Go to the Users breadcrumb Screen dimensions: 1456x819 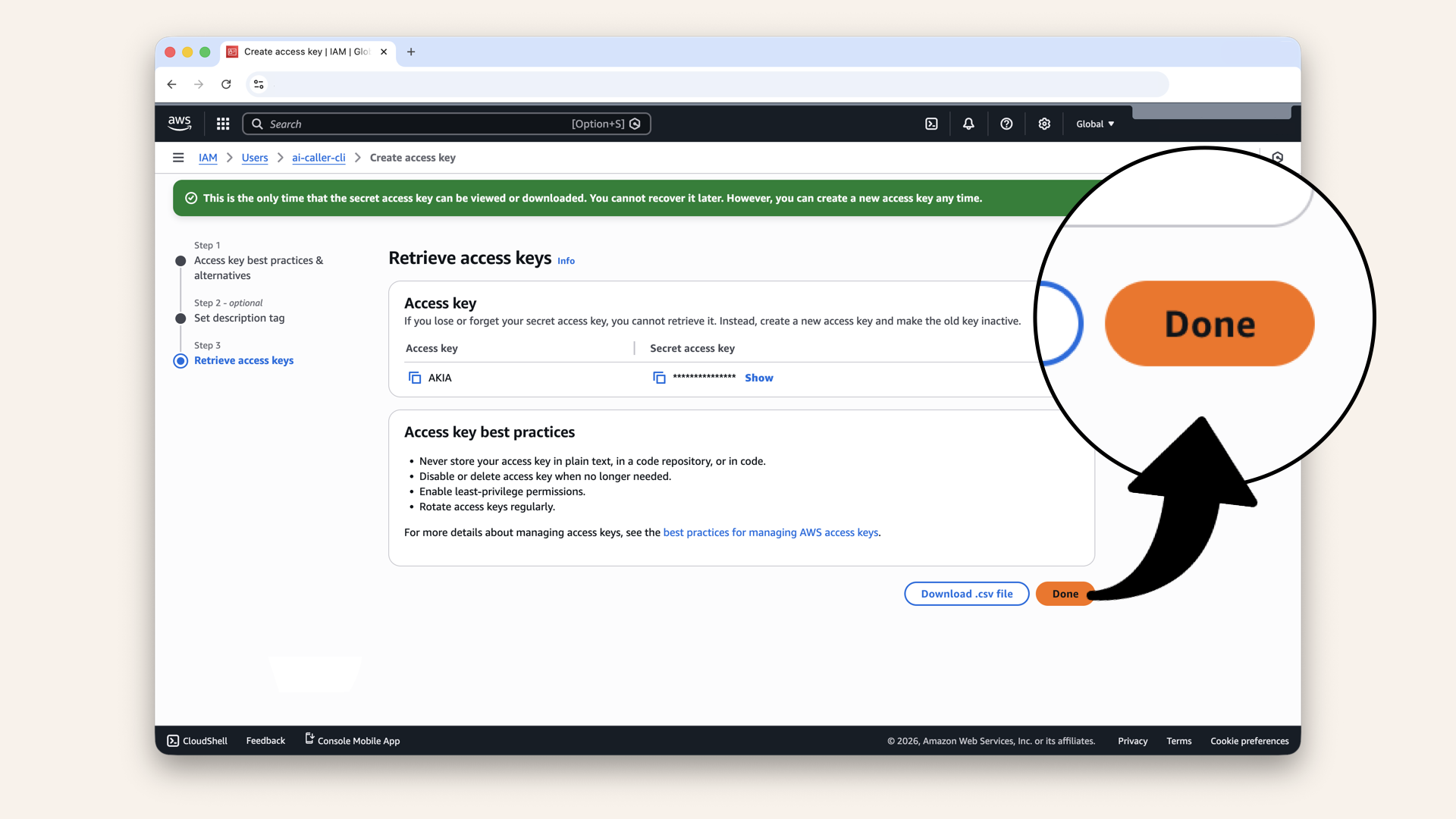tap(255, 158)
